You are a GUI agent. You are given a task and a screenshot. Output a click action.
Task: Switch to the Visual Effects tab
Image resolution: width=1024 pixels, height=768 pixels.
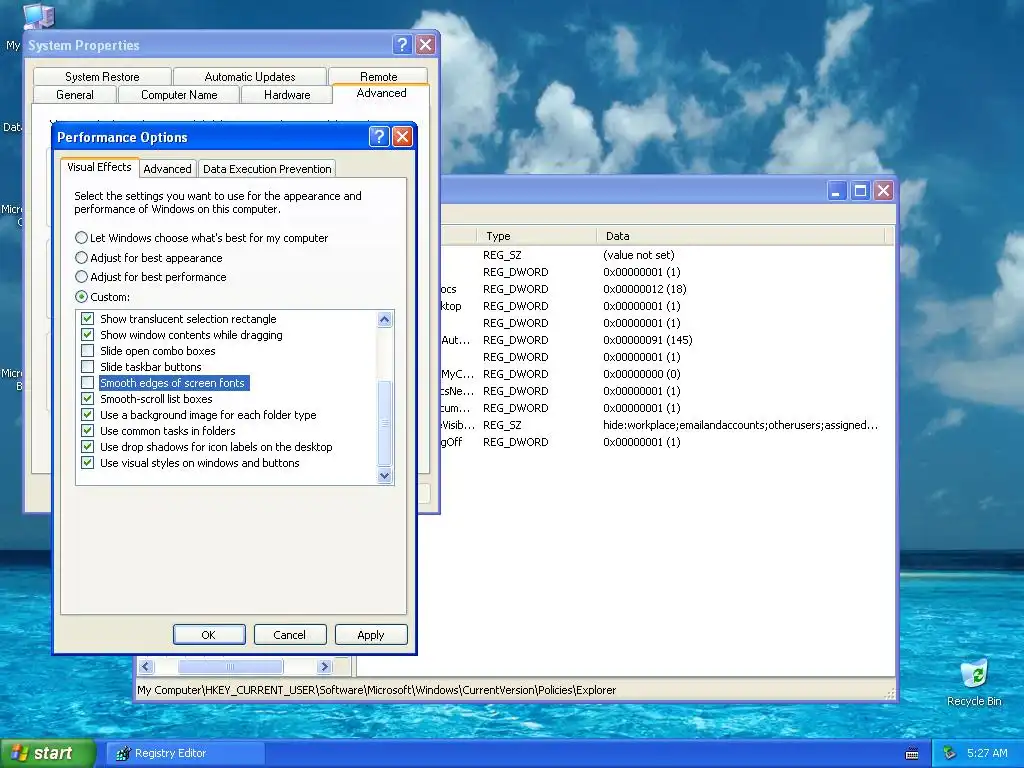click(99, 167)
